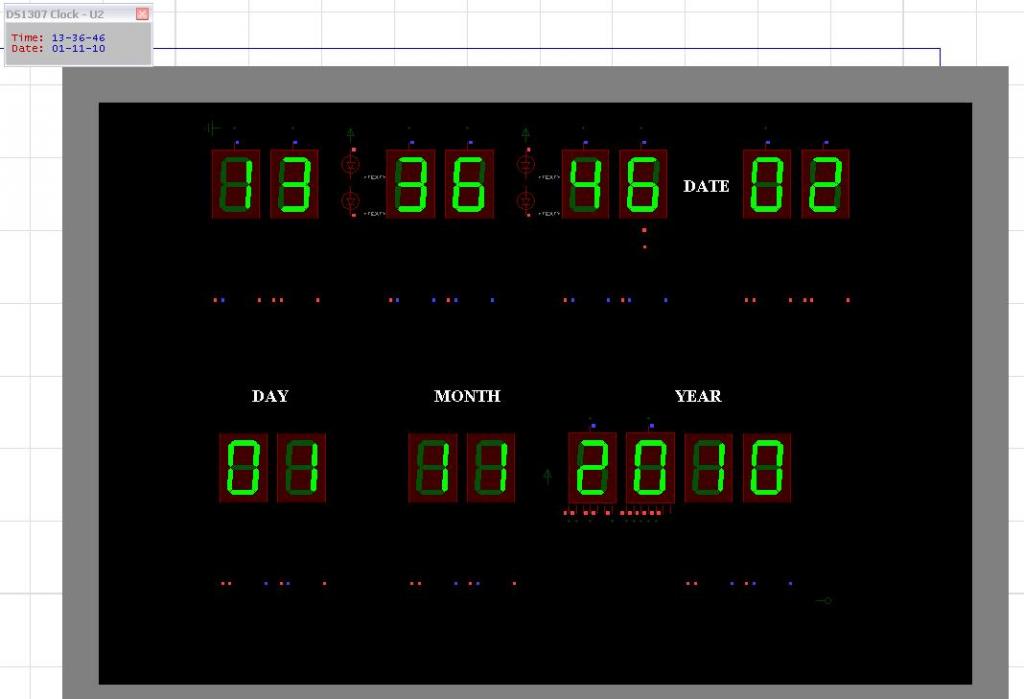
Task: Click the minutes units display showing 6
Action: click(470, 184)
